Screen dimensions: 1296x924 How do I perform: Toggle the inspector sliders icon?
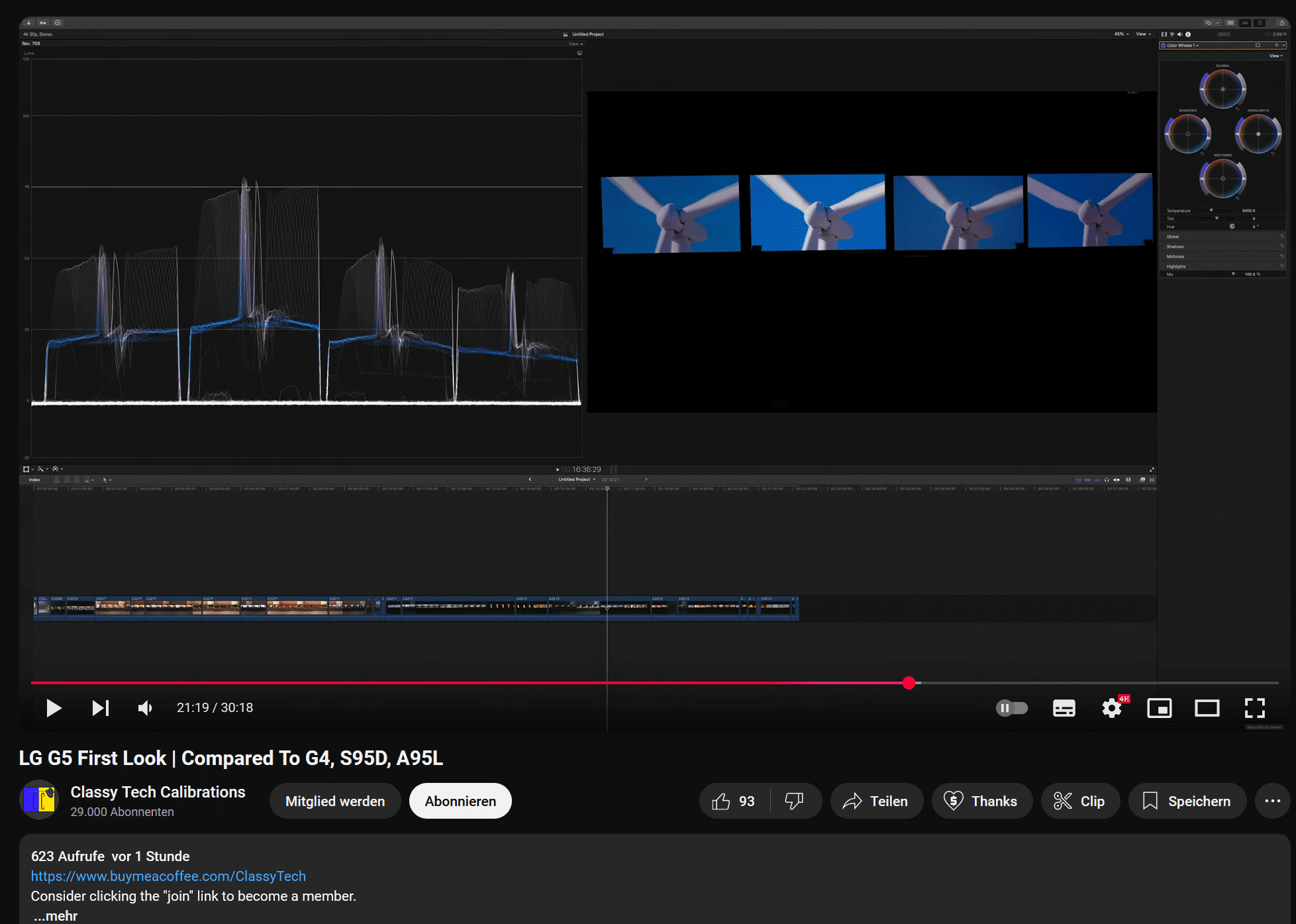[x=1260, y=23]
